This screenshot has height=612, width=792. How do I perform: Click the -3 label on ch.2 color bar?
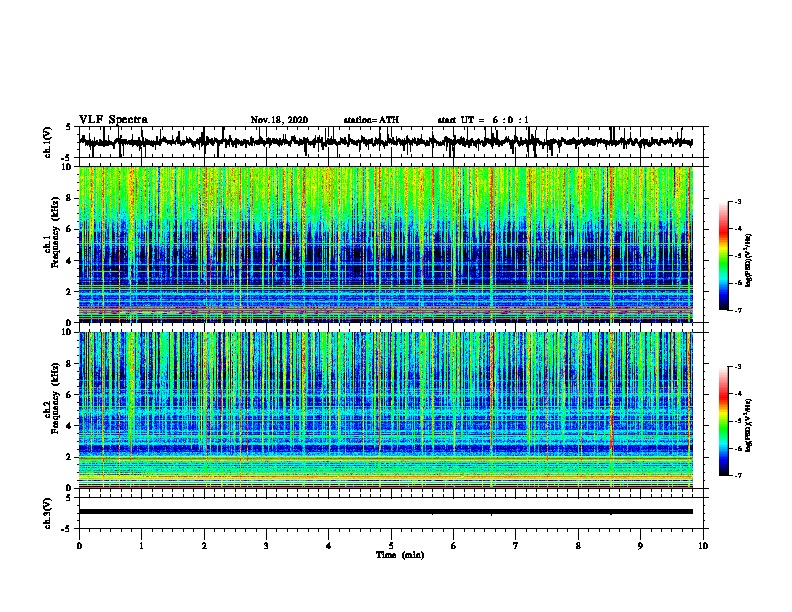pyautogui.click(x=738, y=367)
